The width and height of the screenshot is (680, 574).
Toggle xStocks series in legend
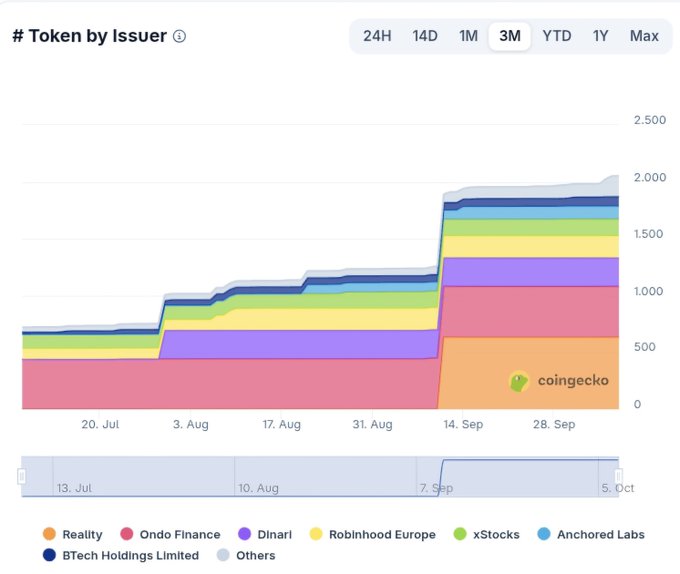tap(486, 534)
